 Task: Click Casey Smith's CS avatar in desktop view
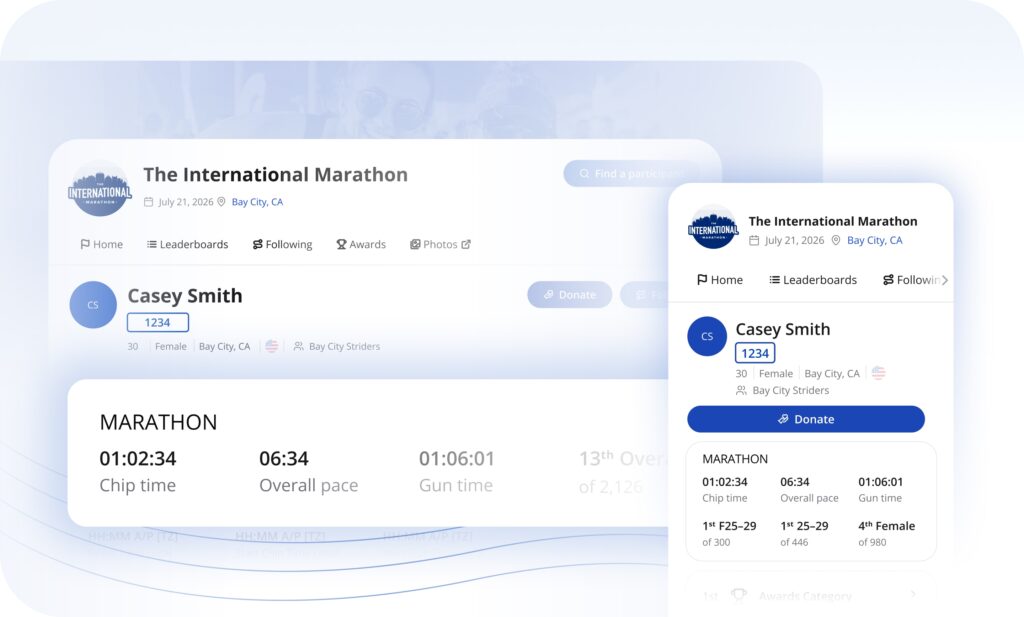click(93, 305)
